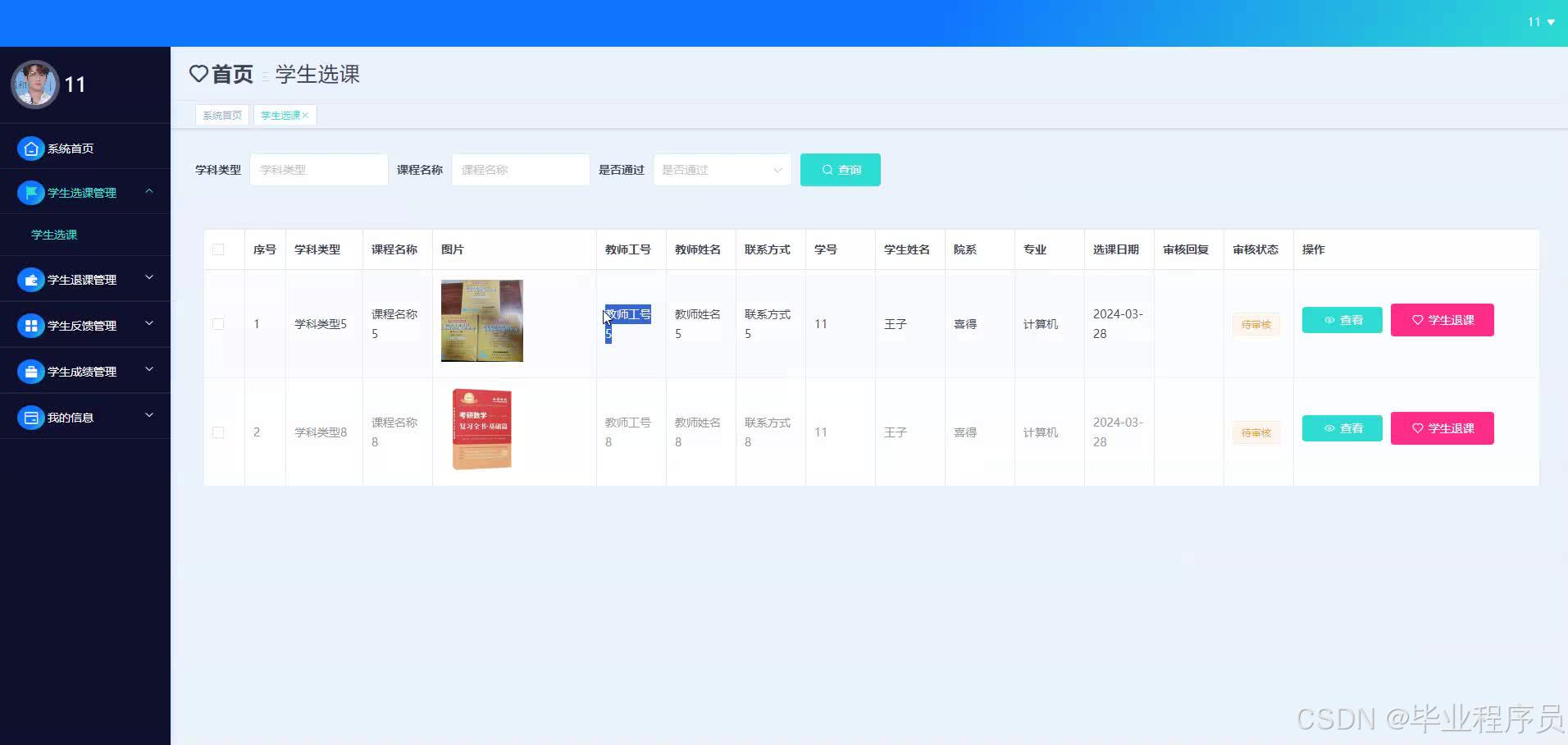Click the 待审核 status tag in row 1
Image resolution: width=1568 pixels, height=745 pixels.
tap(1256, 324)
